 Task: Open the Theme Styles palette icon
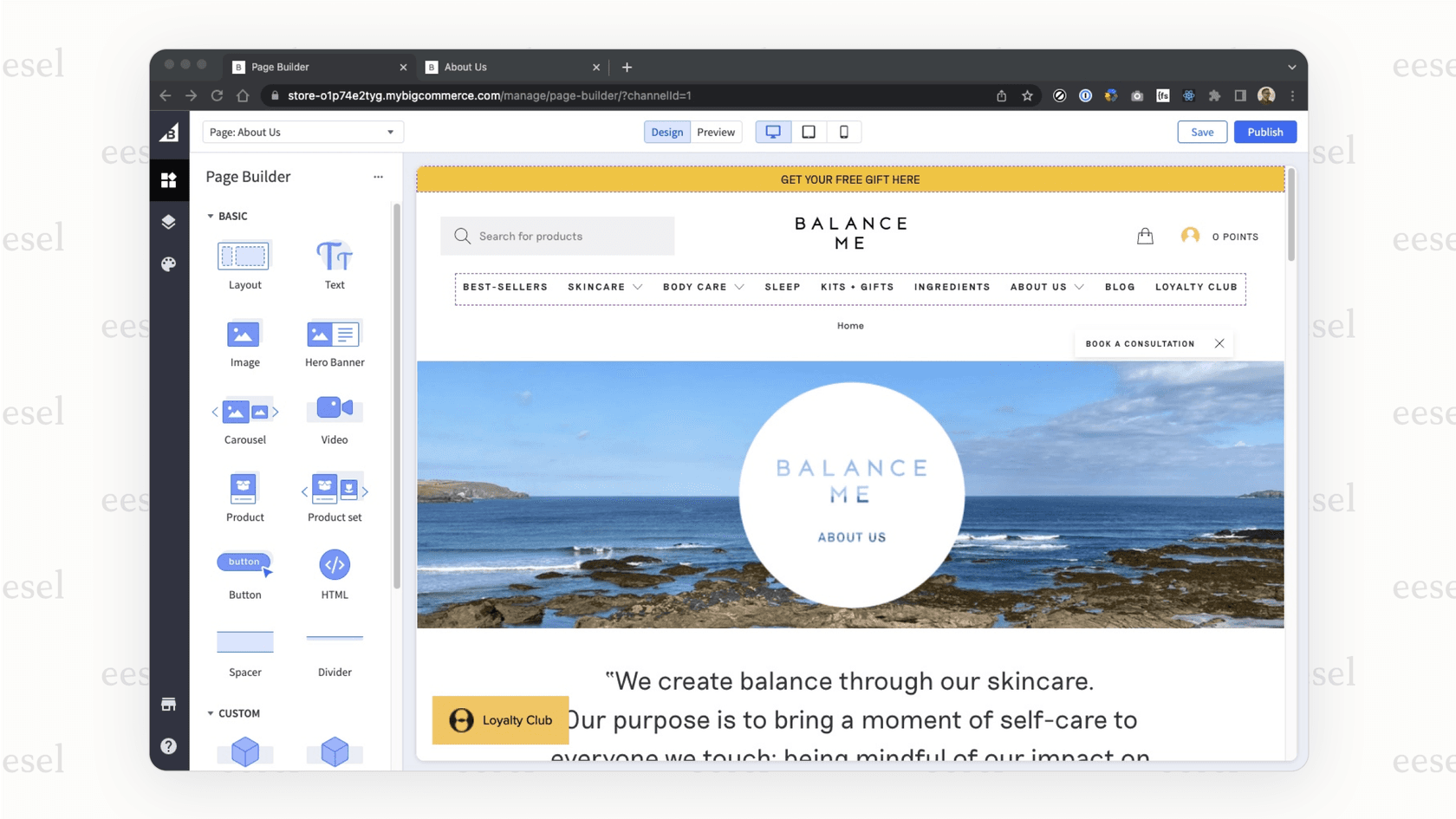click(x=170, y=263)
